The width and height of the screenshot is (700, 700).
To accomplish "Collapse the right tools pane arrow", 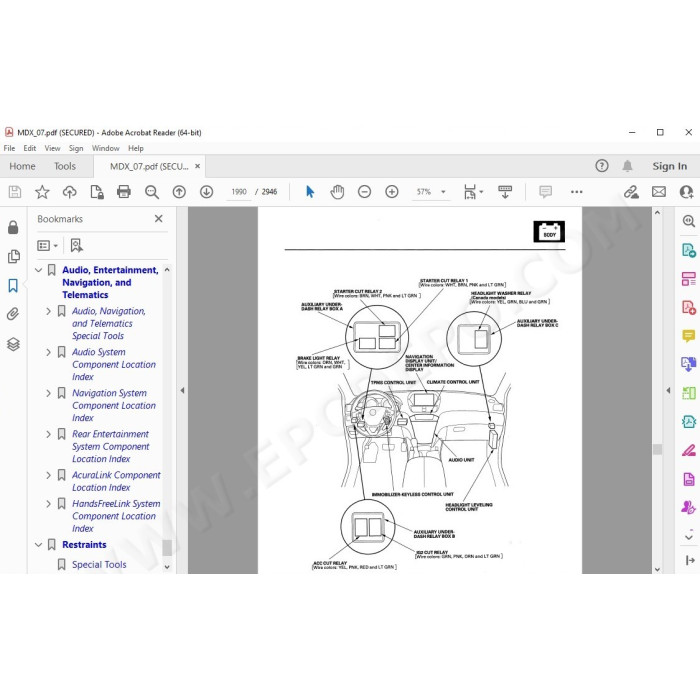I will click(x=668, y=391).
